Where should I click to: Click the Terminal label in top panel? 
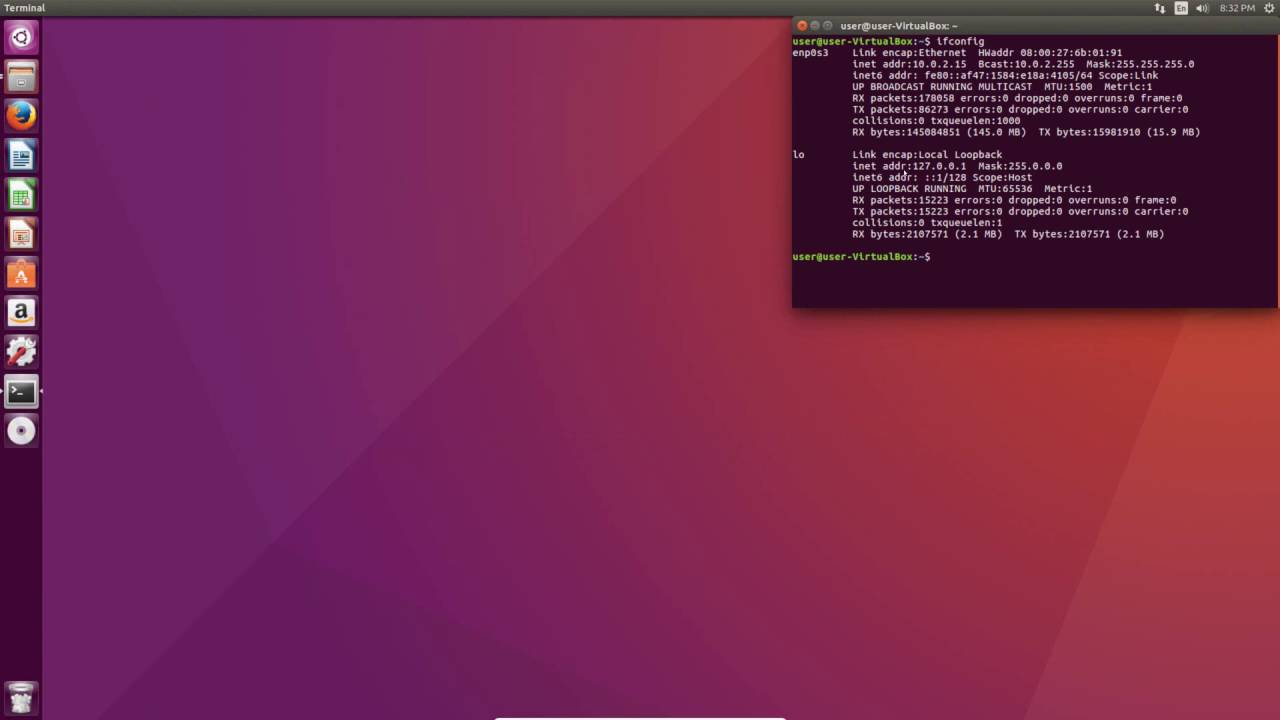pos(25,8)
